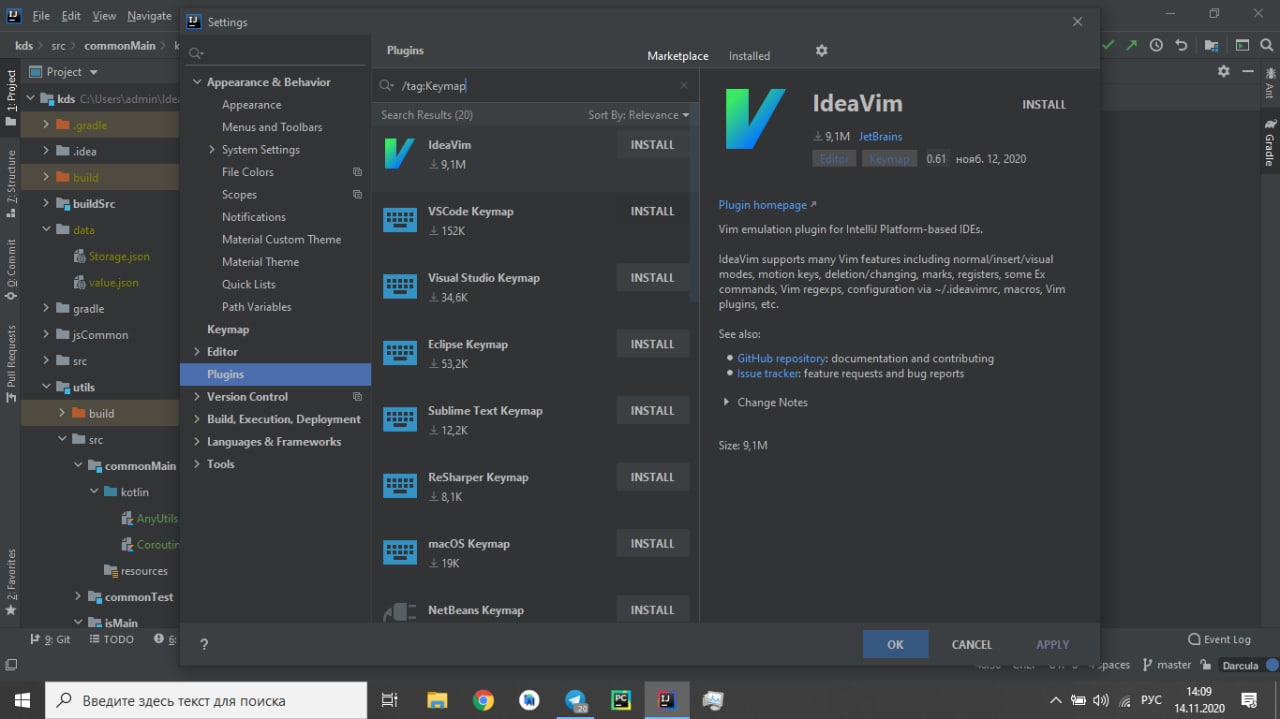Expand Tools settings section

click(196, 464)
